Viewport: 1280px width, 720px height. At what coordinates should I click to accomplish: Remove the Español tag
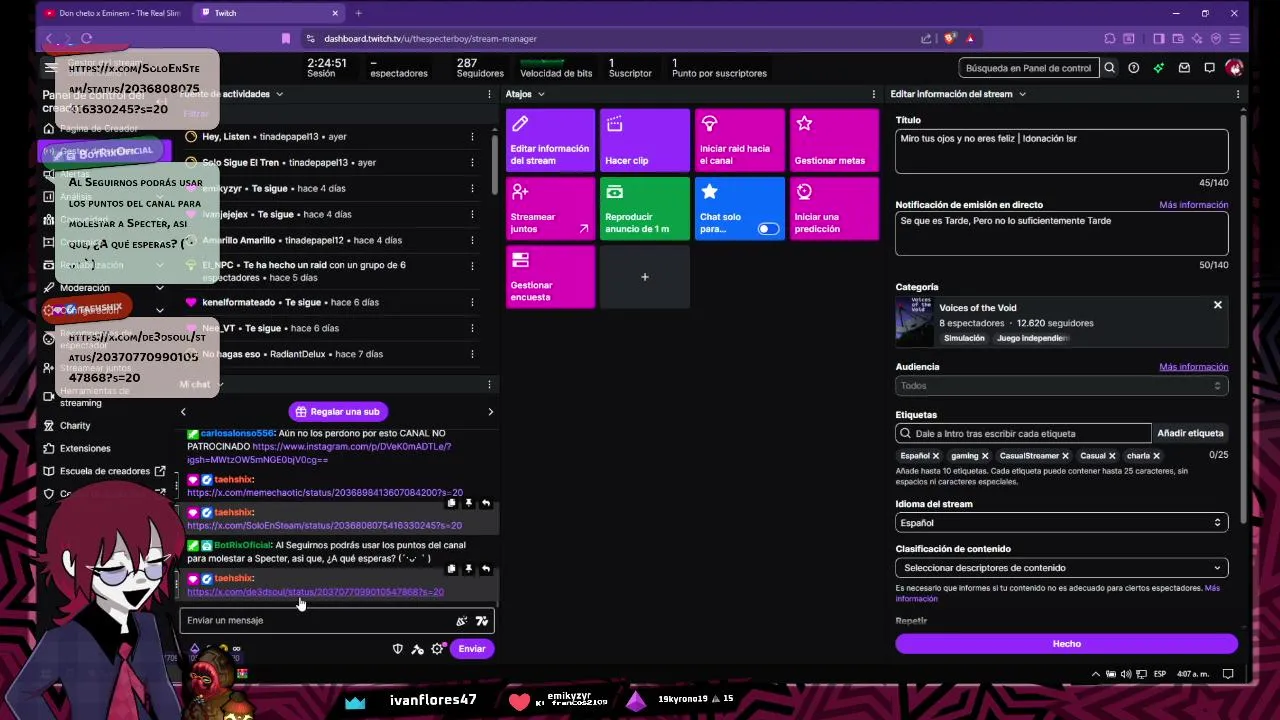point(936,456)
